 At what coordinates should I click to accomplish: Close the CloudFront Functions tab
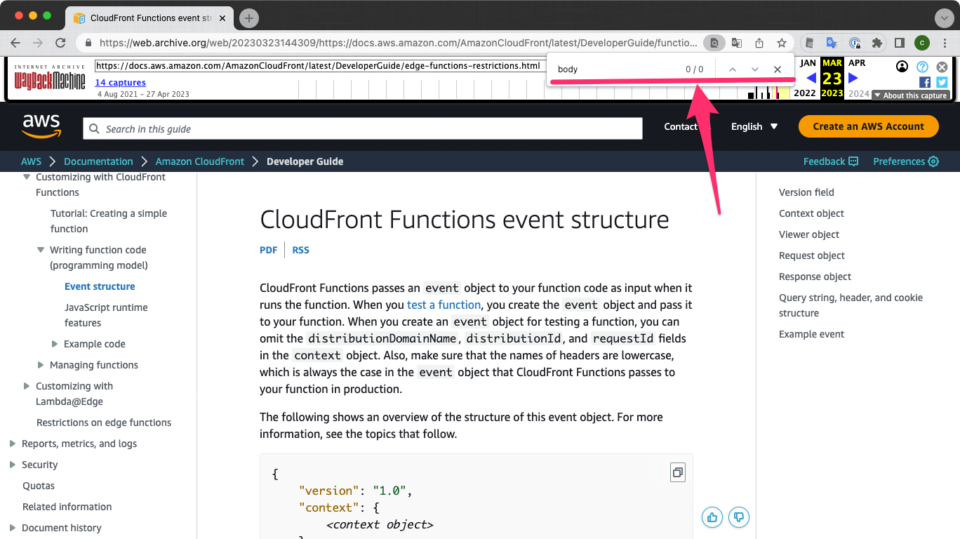click(222, 18)
